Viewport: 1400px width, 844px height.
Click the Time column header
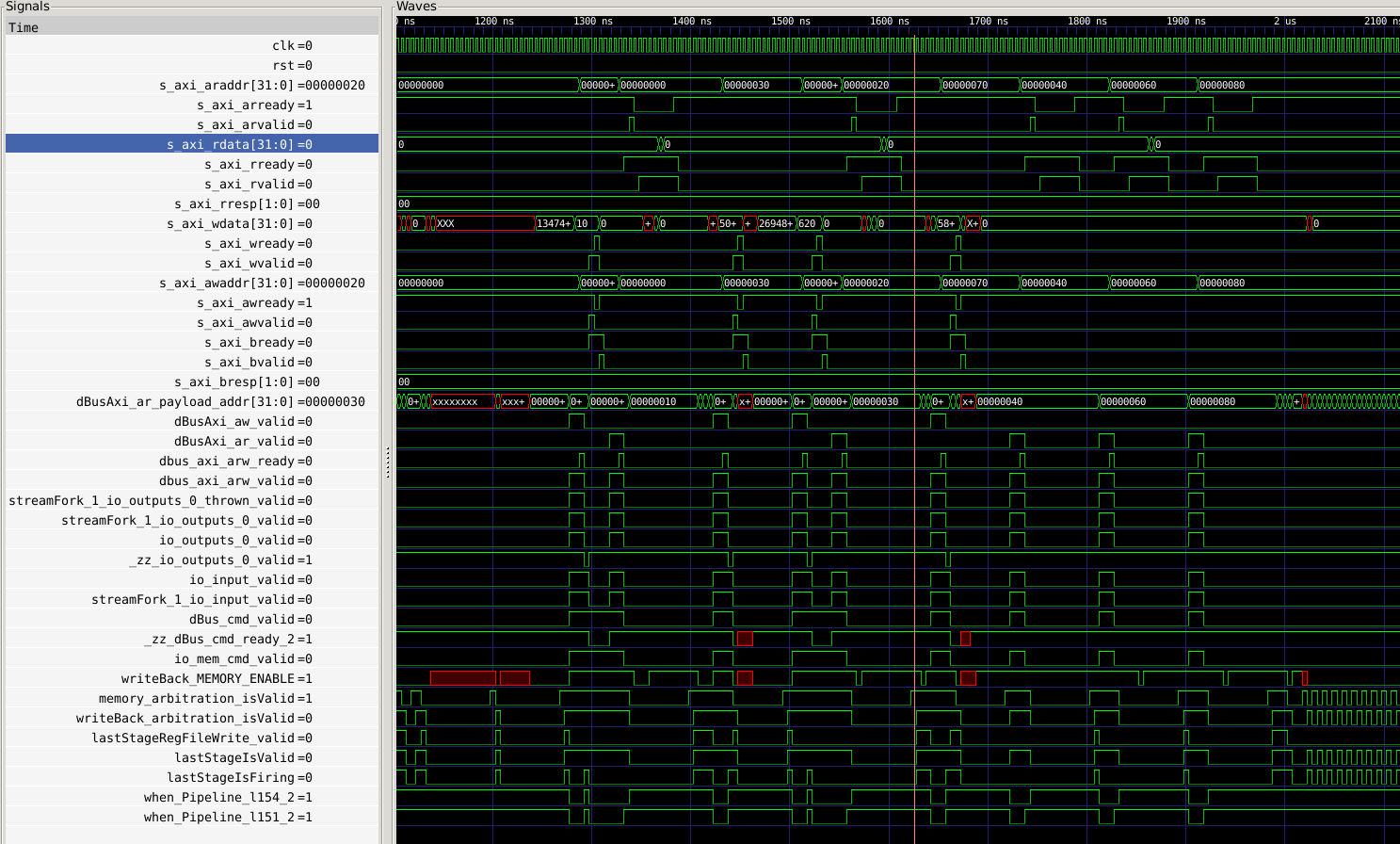click(x=23, y=27)
